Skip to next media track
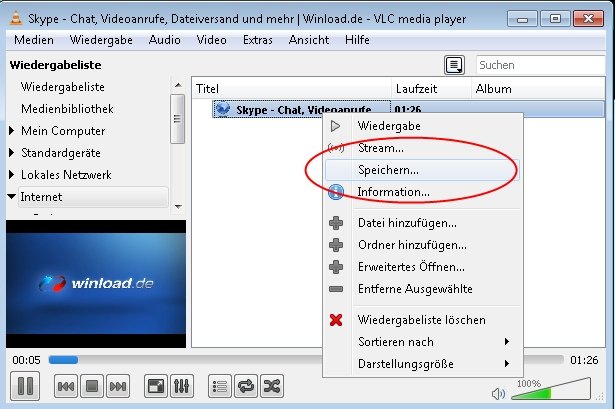The width and height of the screenshot is (615, 409). (x=118, y=387)
